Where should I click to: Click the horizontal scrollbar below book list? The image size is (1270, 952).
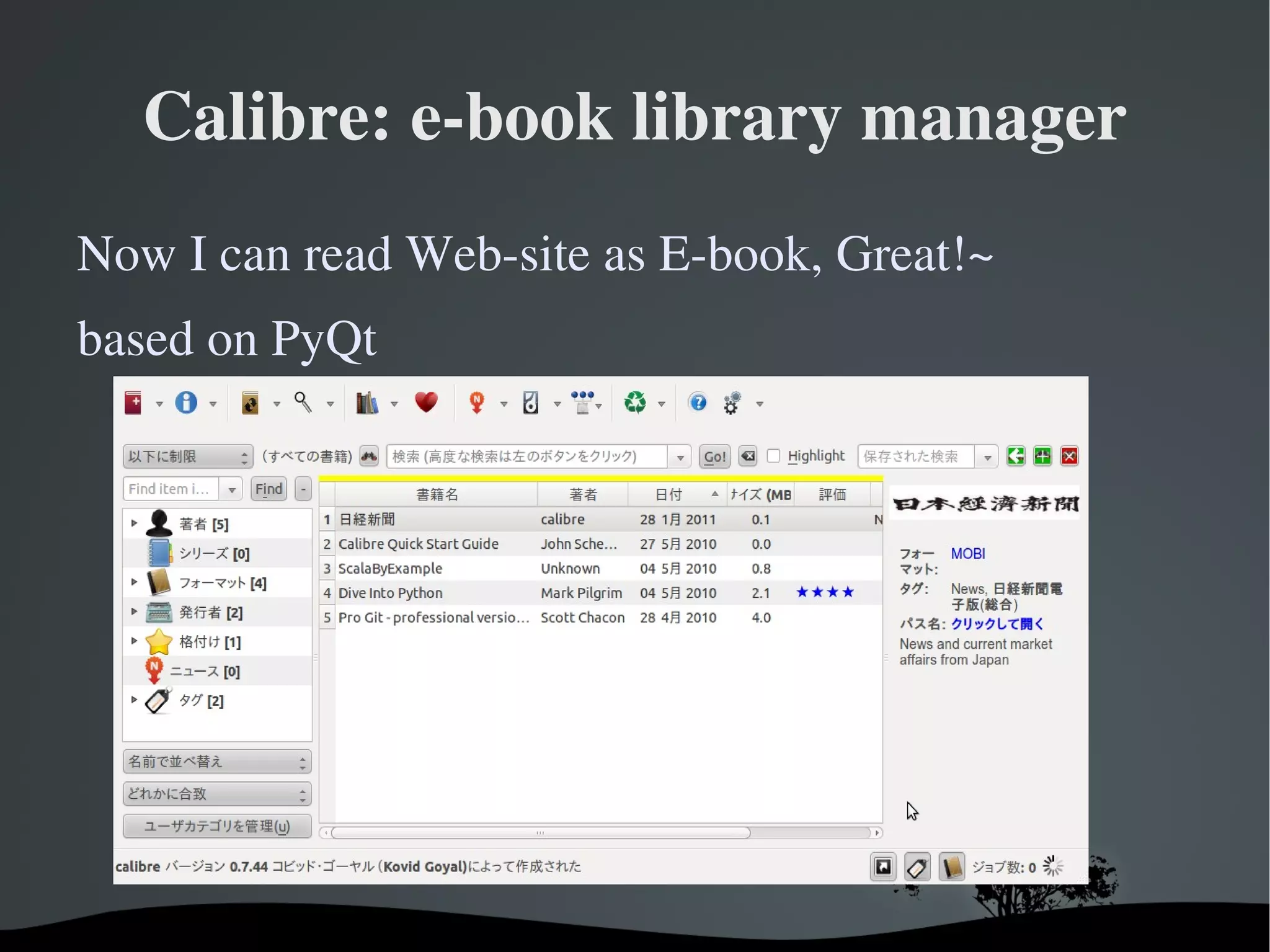[540, 833]
